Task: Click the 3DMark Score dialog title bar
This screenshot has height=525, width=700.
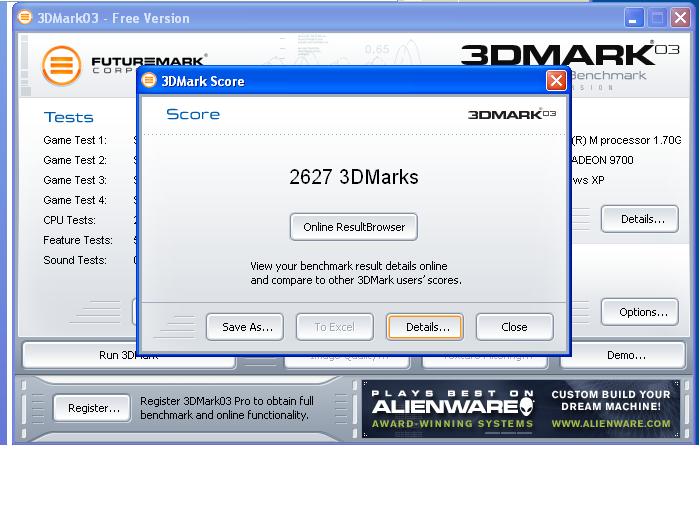Action: [x=350, y=81]
